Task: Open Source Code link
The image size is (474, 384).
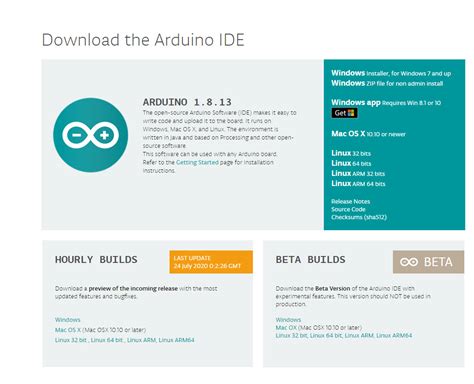Action: point(348,209)
